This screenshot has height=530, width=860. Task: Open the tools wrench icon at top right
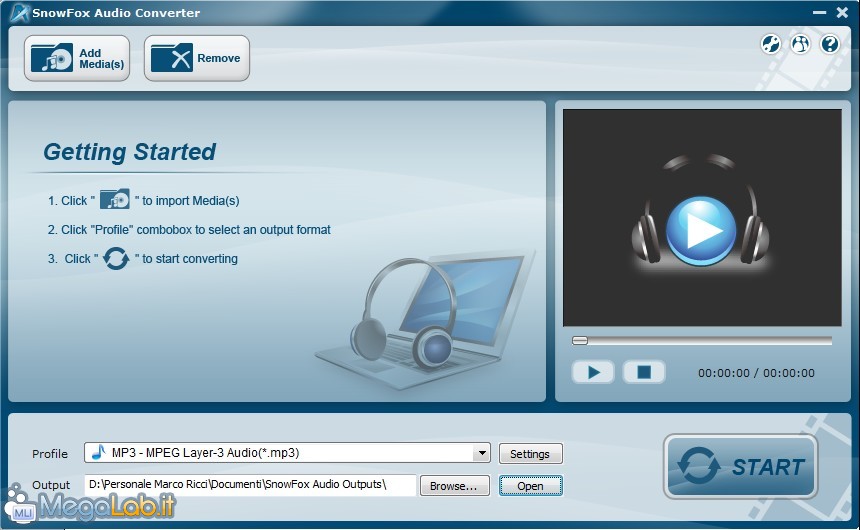click(771, 44)
